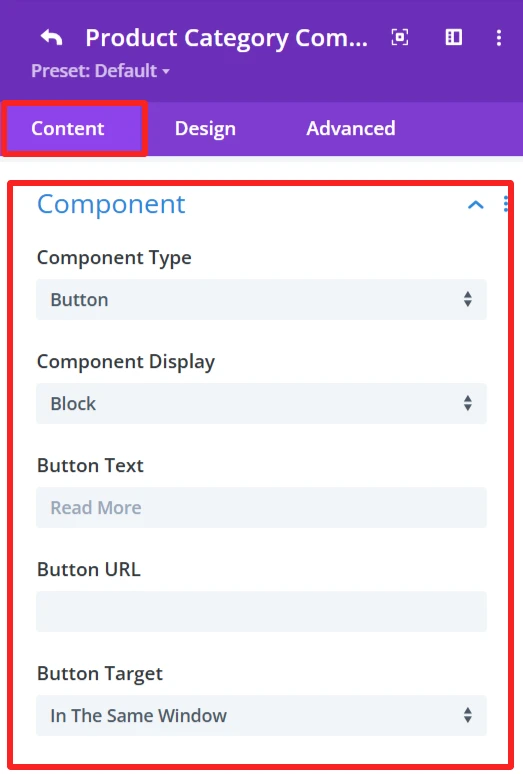Click the Product Category Com... module title

226,38
